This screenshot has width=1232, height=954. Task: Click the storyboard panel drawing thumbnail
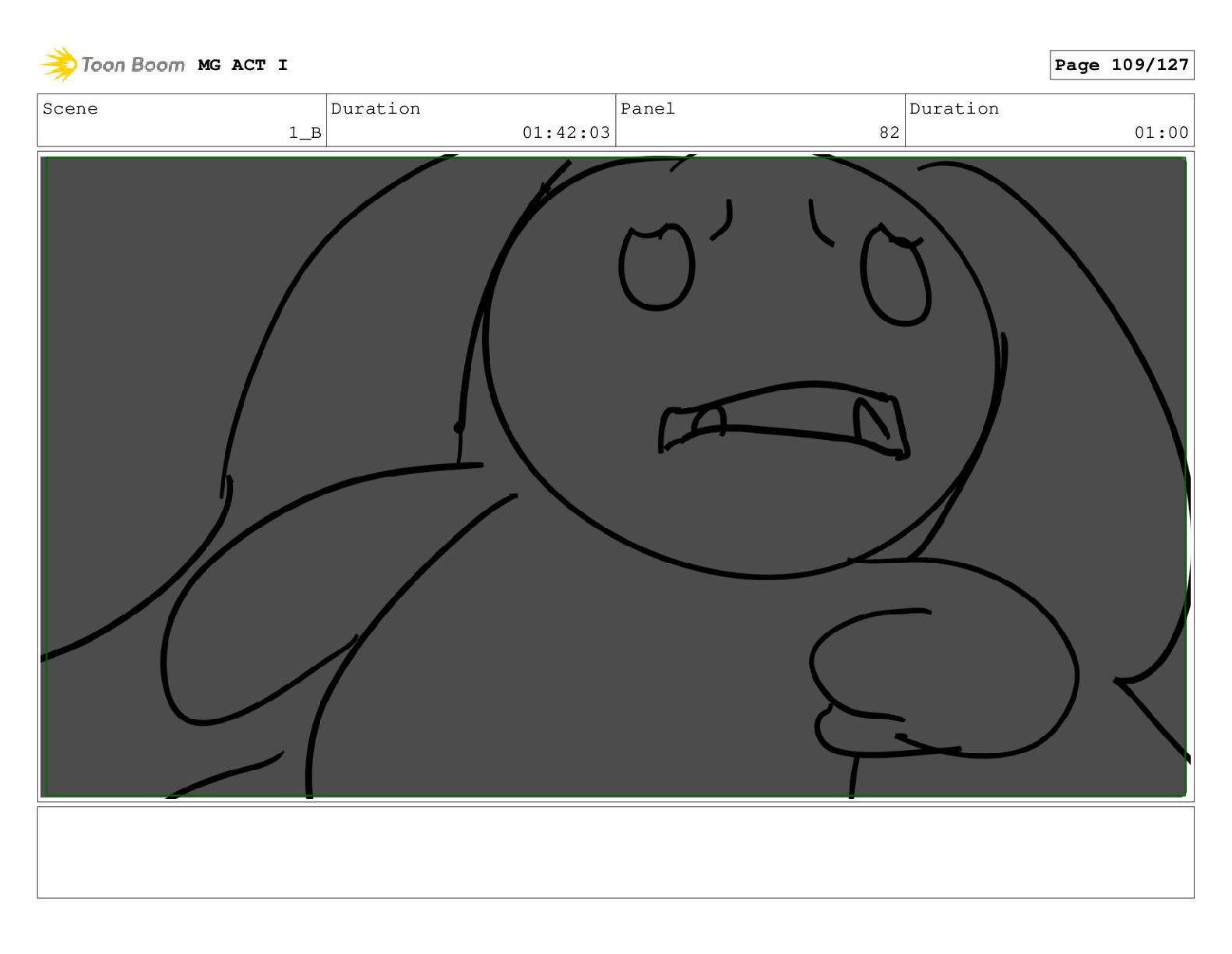pos(615,477)
